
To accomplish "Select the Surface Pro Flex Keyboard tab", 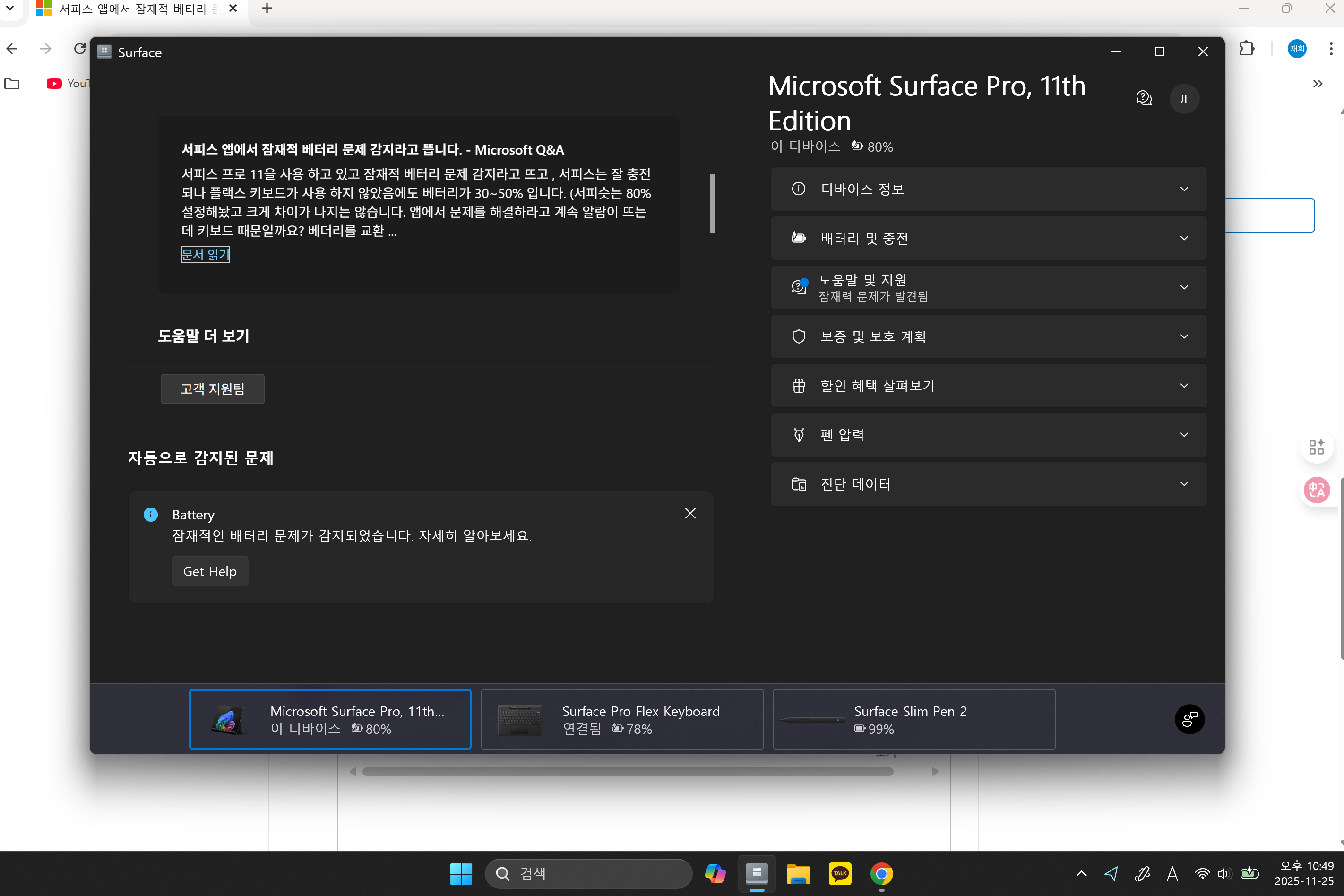I will pyautogui.click(x=622, y=719).
